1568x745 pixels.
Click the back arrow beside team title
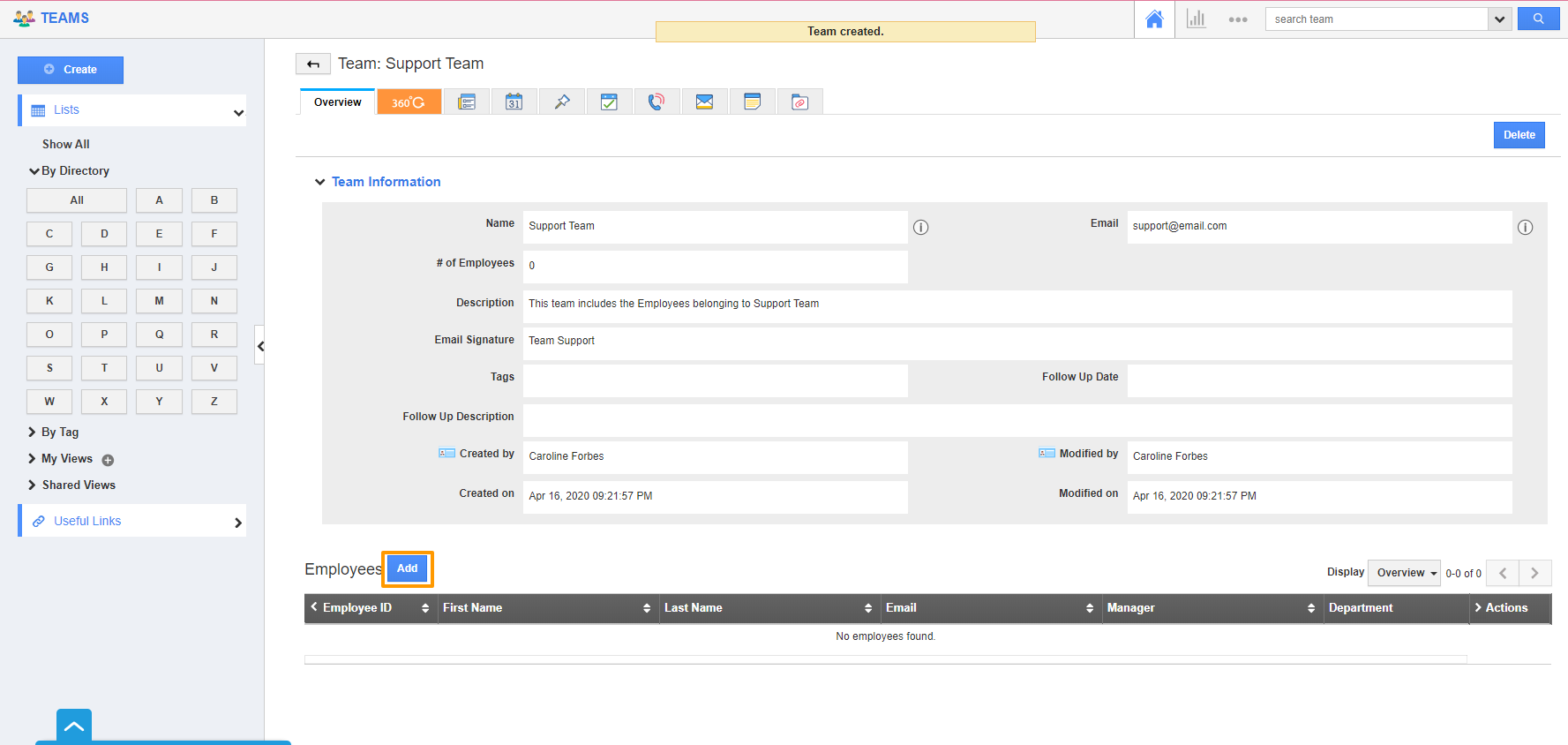313,64
